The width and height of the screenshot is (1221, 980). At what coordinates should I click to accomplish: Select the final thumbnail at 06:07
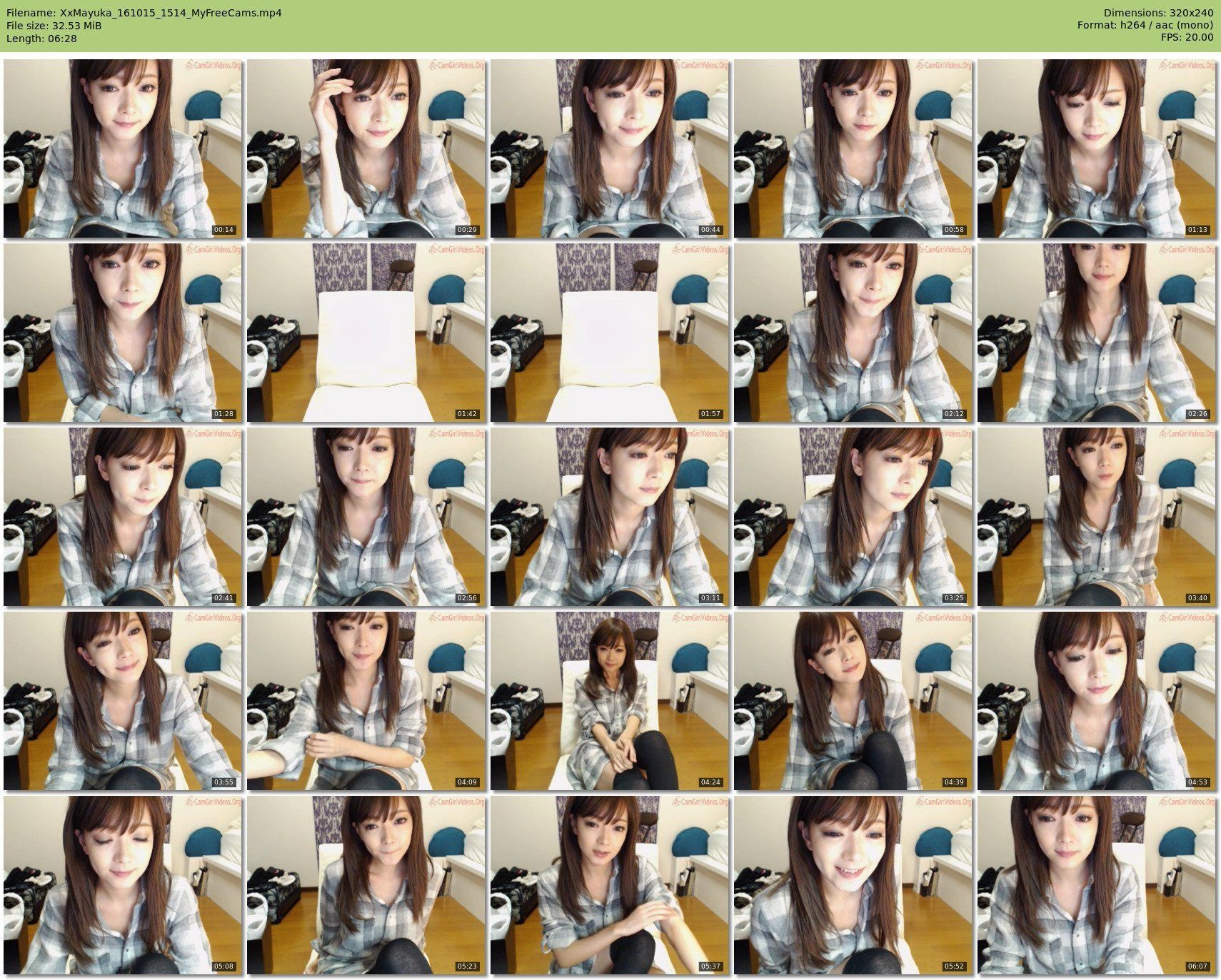pyautogui.click(x=1097, y=885)
